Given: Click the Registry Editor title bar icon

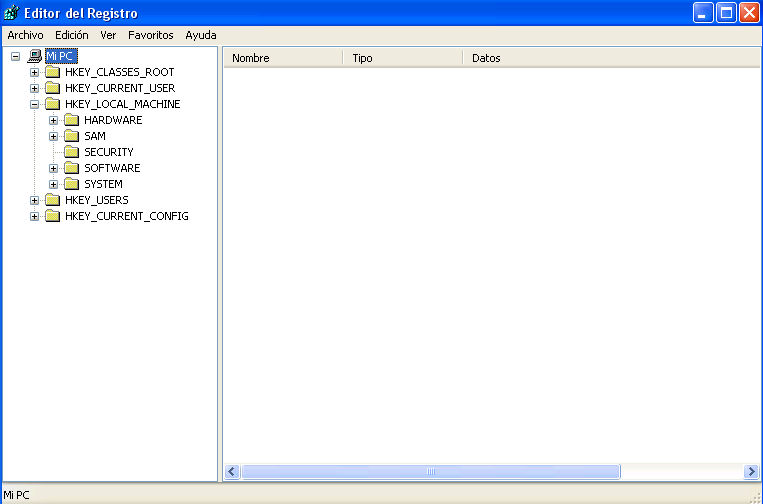Looking at the screenshot, I should pyautogui.click(x=12, y=13).
